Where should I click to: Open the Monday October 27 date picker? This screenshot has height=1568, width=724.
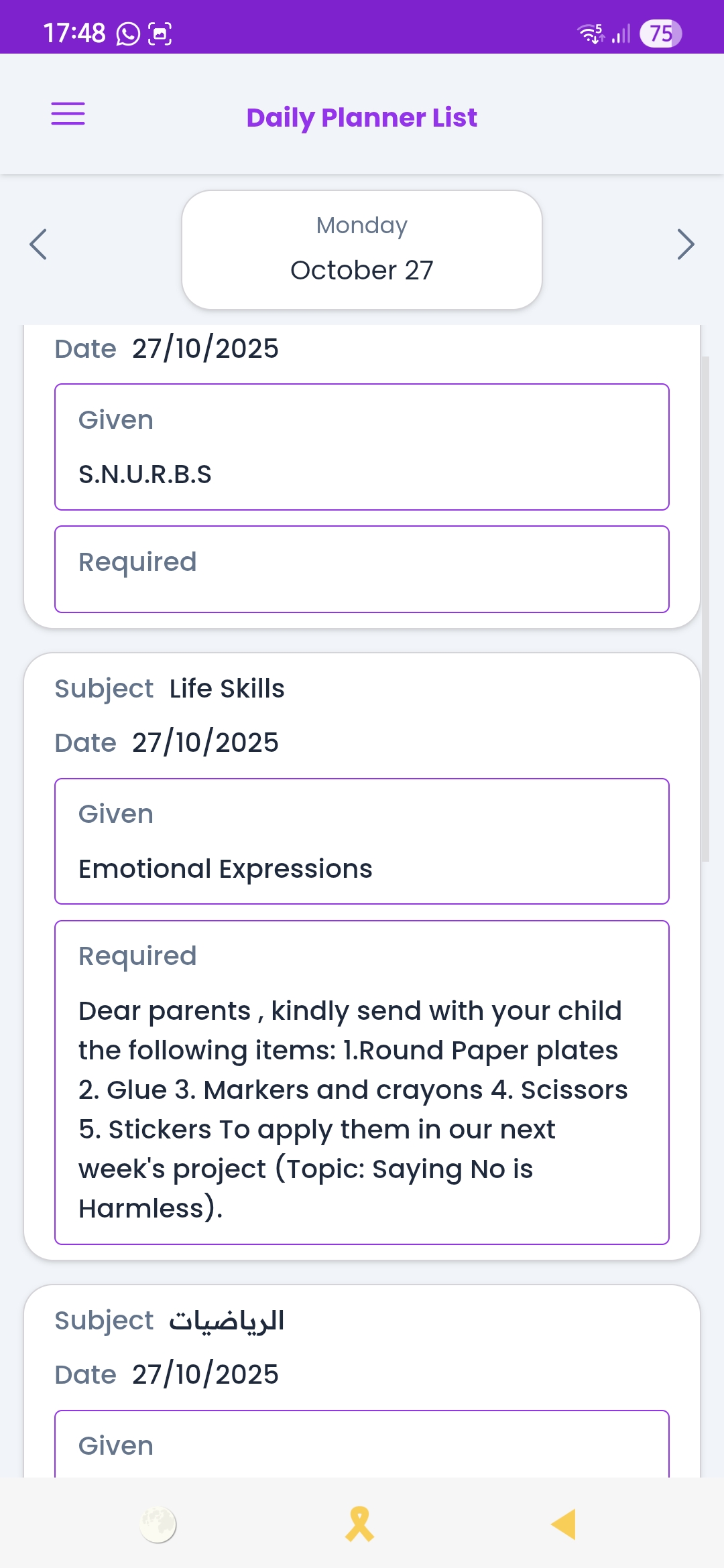pos(362,249)
